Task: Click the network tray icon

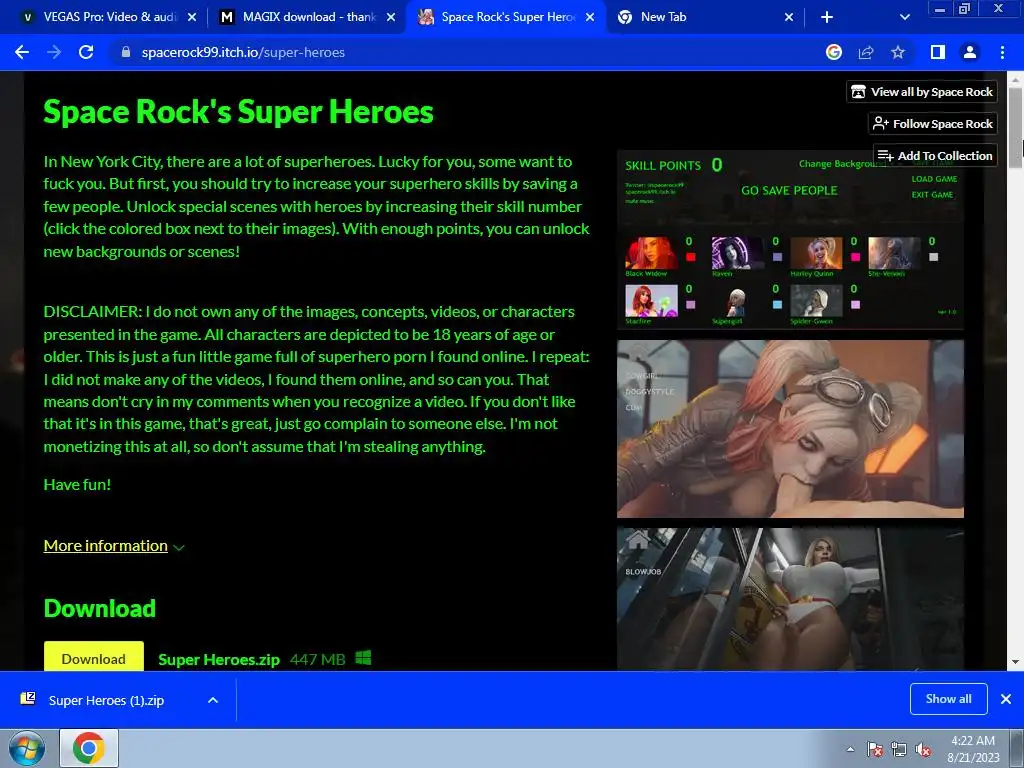Action: (899, 749)
